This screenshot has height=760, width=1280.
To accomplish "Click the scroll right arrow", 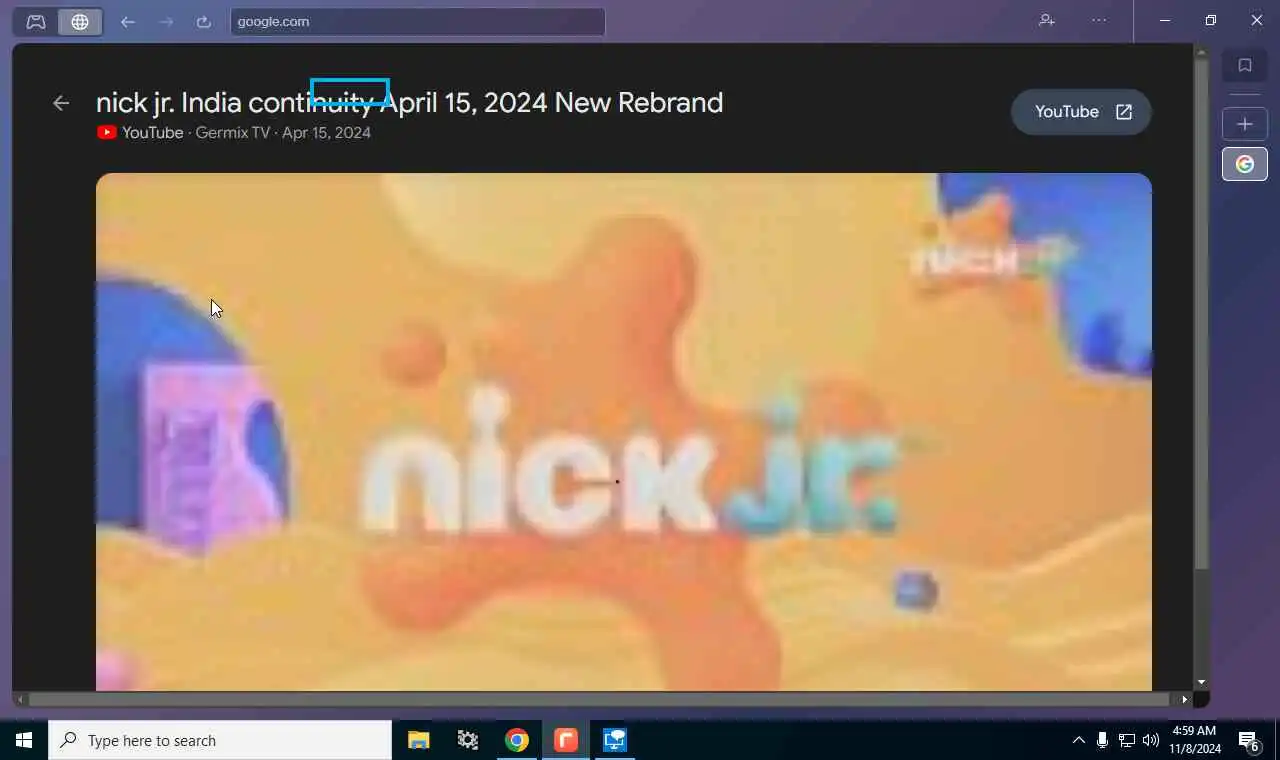I will click(1185, 699).
